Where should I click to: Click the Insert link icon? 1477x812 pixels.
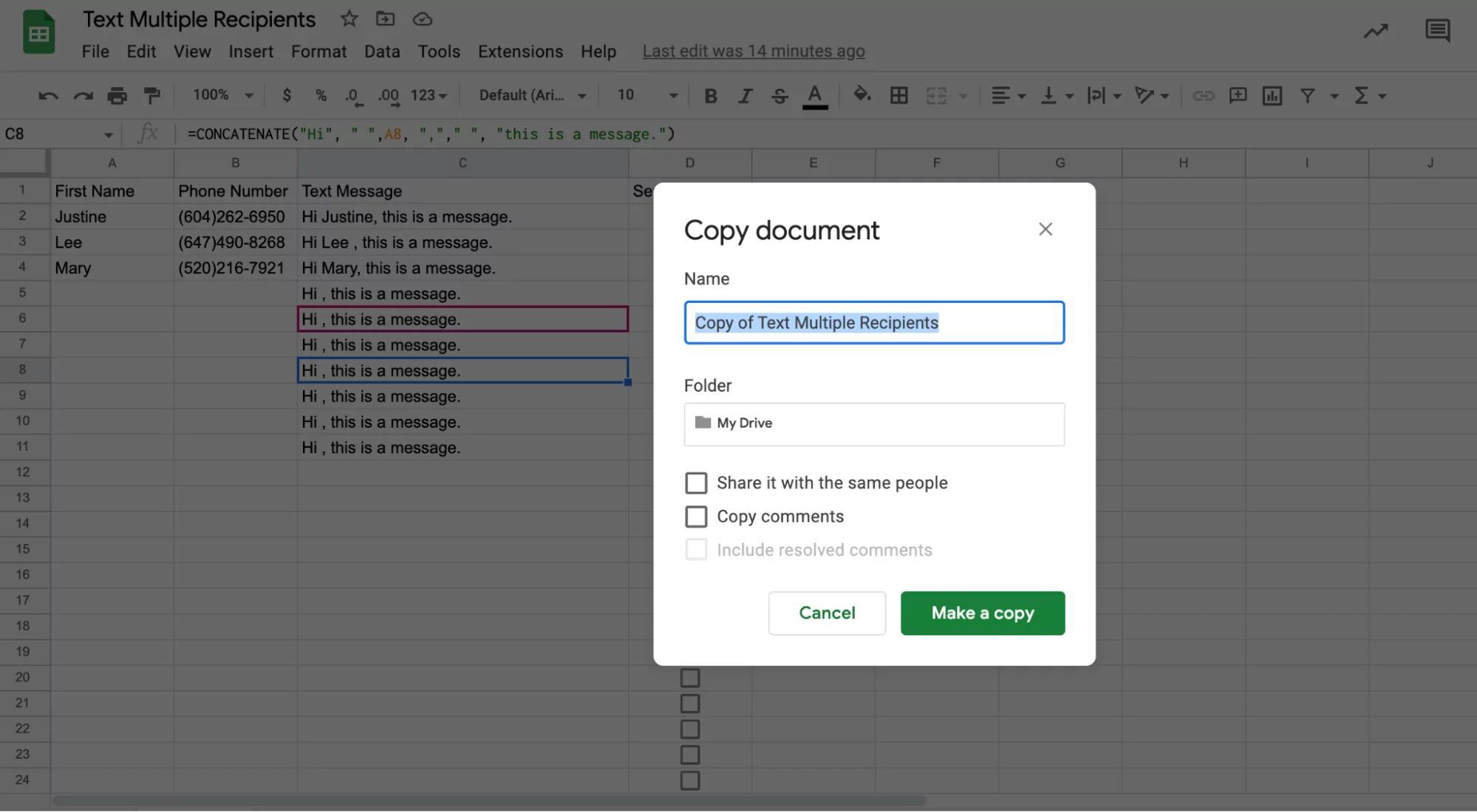coord(1204,95)
